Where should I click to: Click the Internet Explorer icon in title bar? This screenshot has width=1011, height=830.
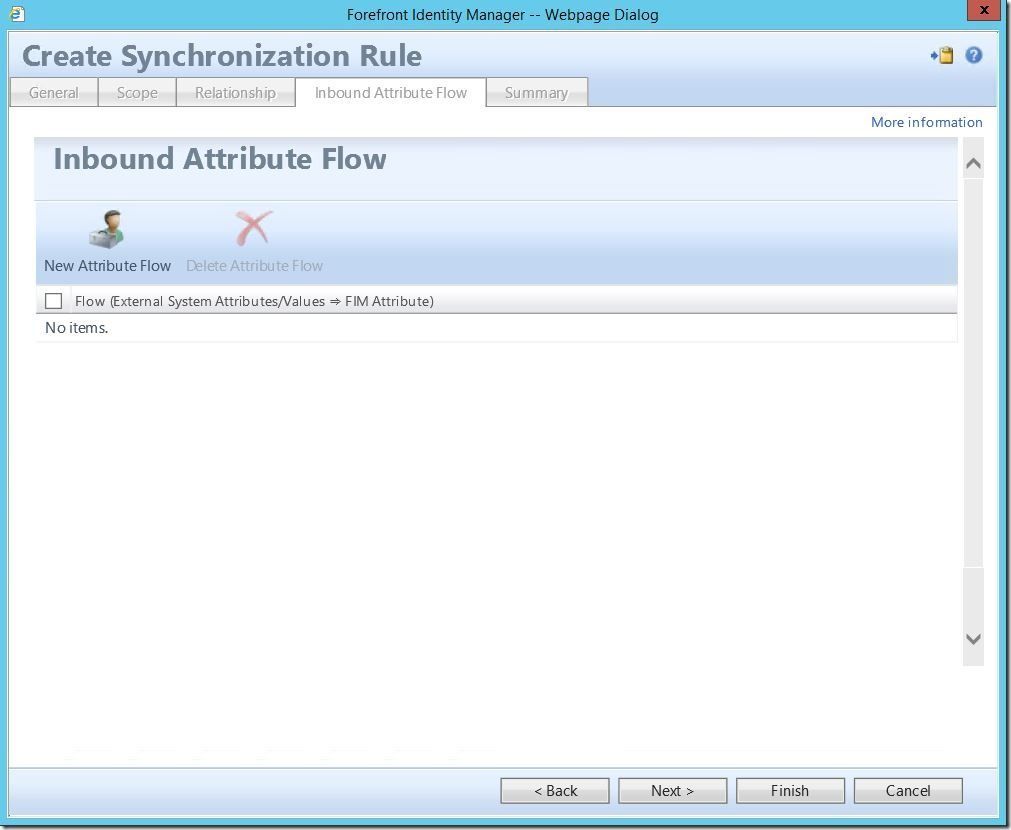click(x=17, y=14)
